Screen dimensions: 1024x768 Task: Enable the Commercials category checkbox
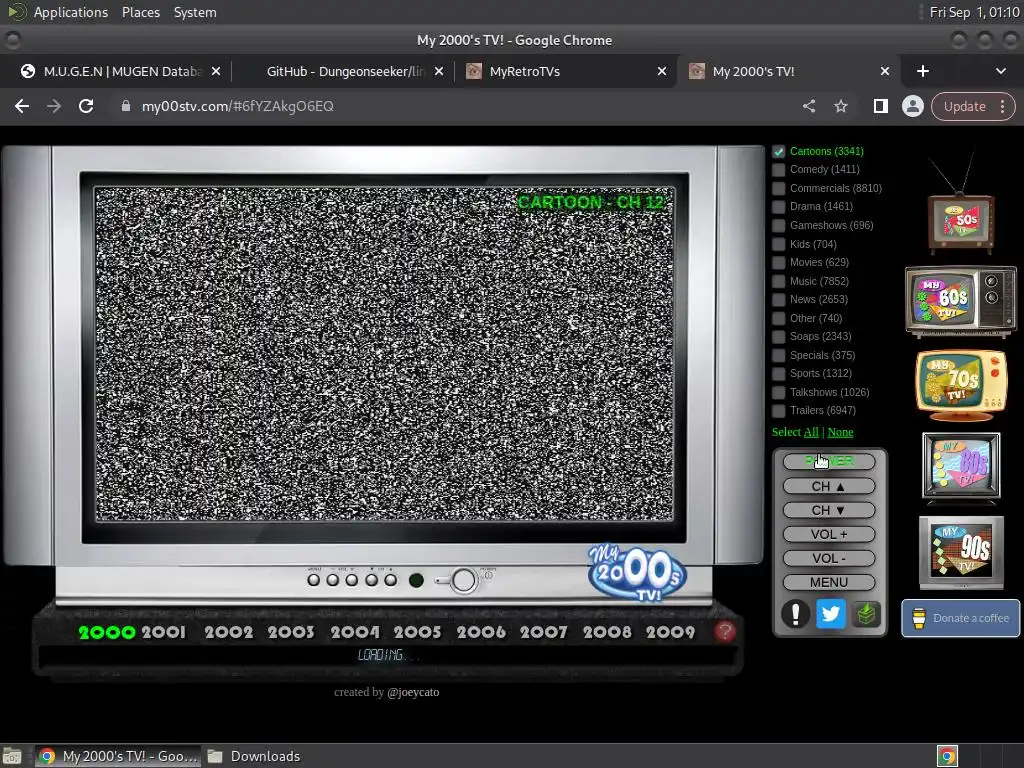tap(778, 188)
